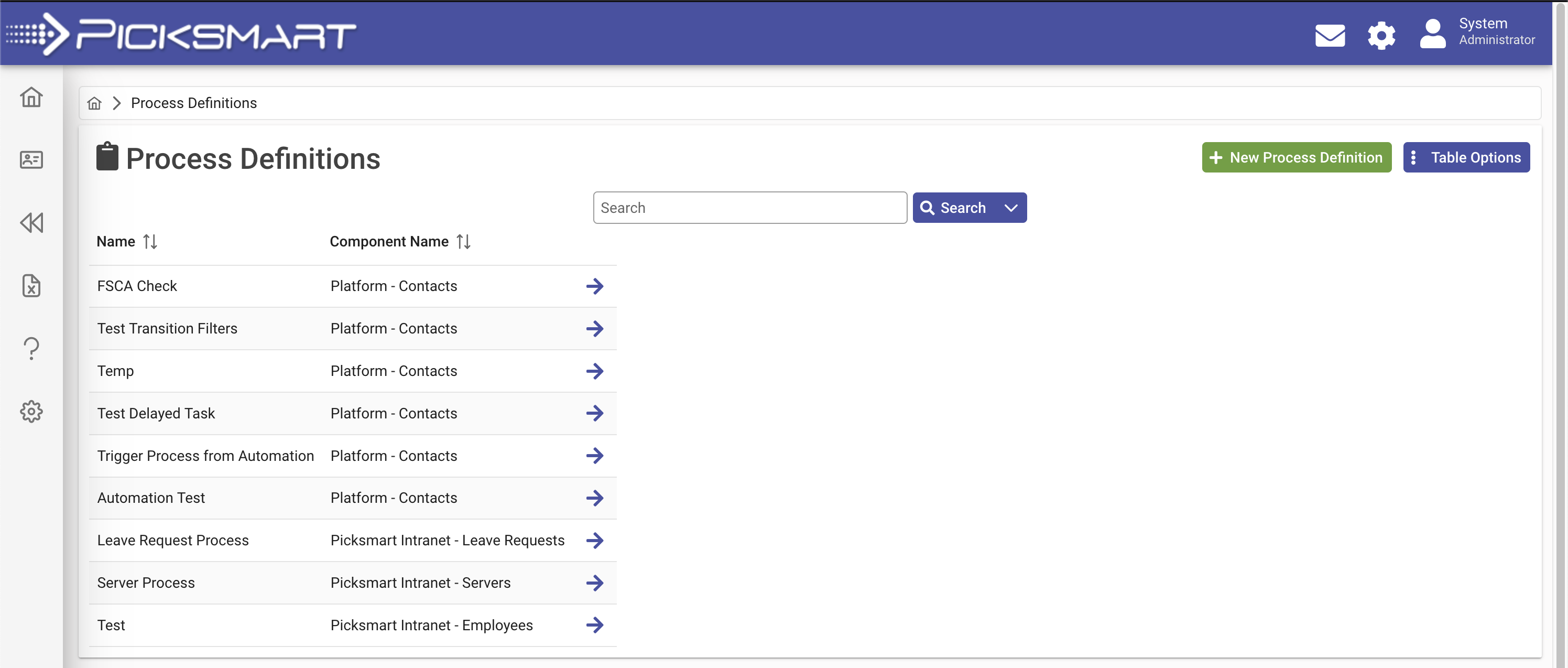
Task: Click New Process Definition button
Action: pos(1296,158)
